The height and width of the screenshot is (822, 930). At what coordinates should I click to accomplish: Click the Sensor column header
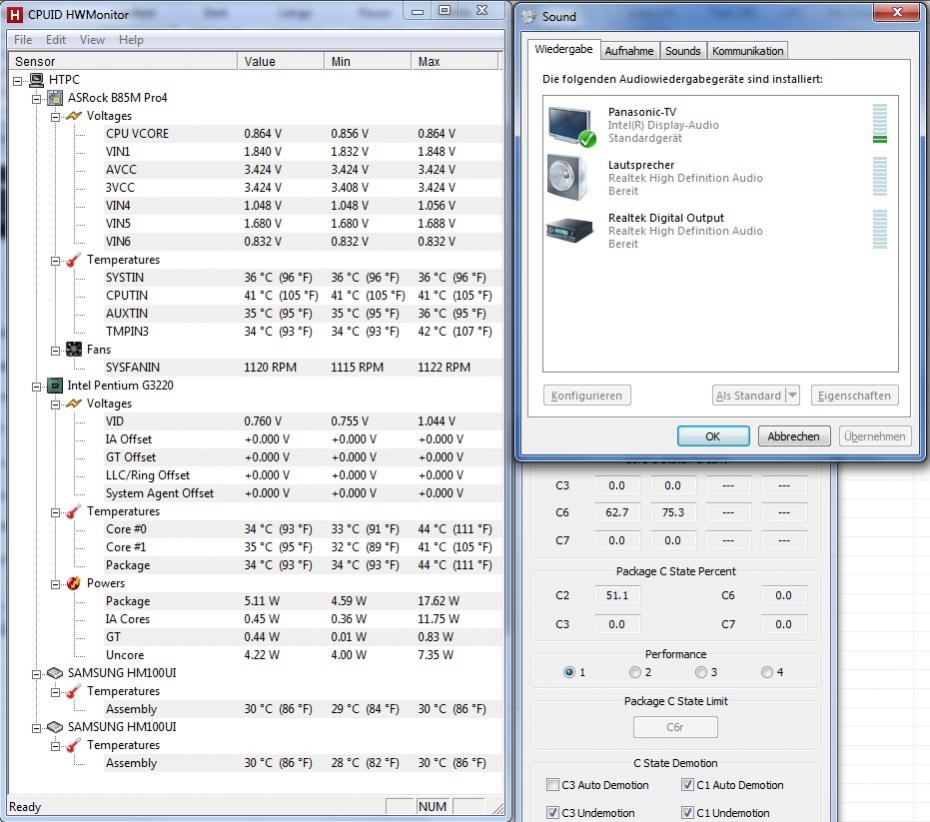pos(123,62)
